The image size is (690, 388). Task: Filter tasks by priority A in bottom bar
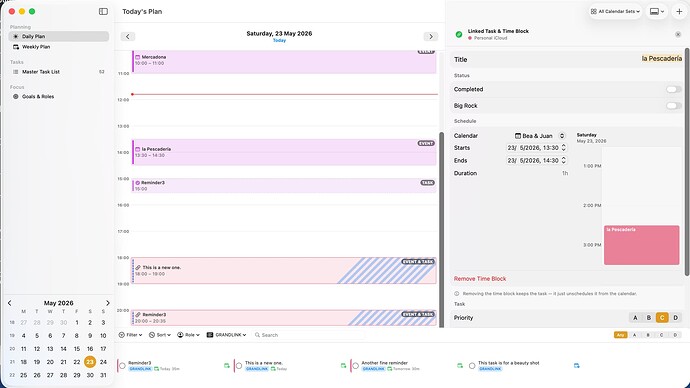click(x=634, y=335)
